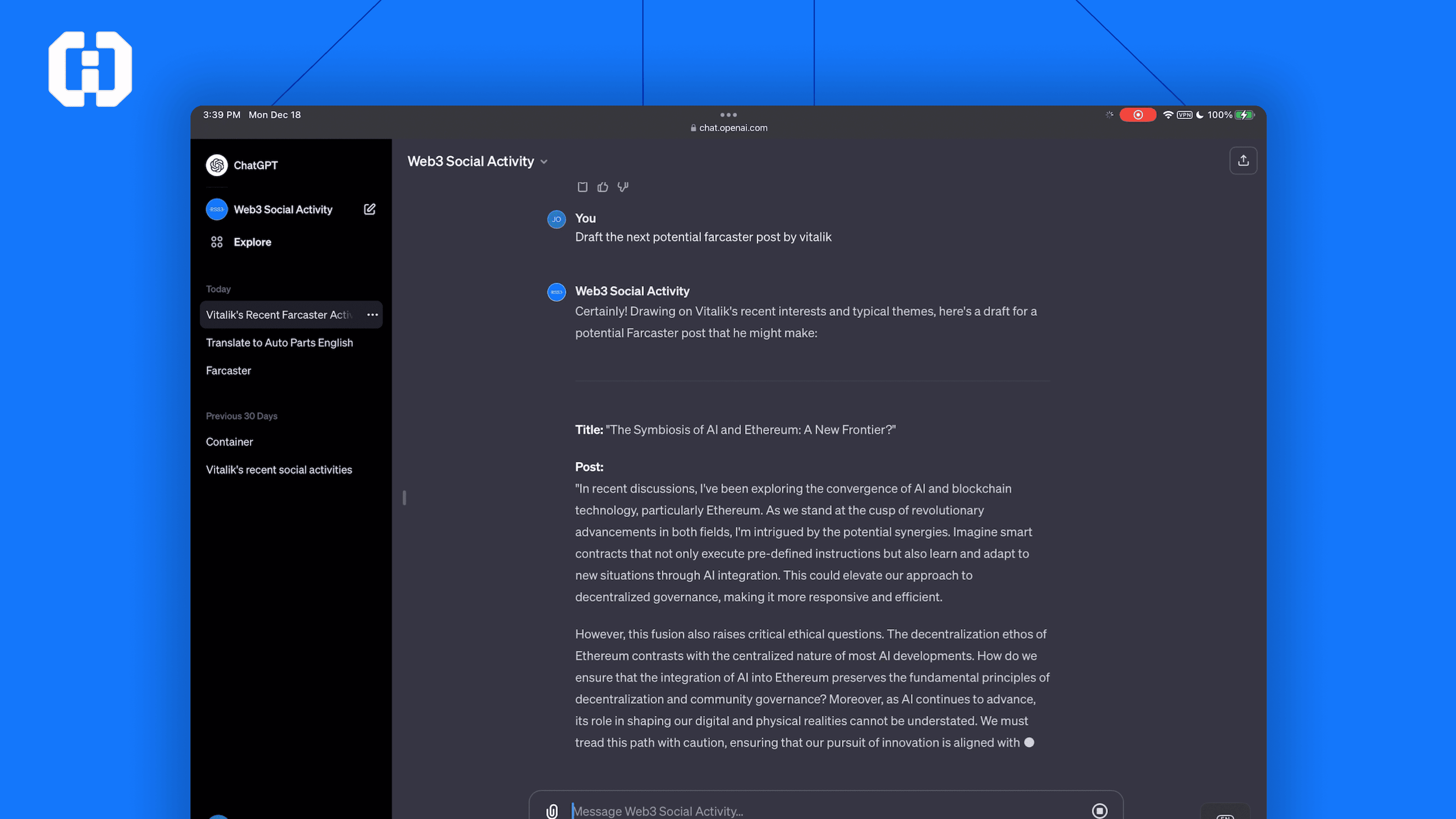
Task: Open the Translate to Auto Parts English chat
Action: [x=279, y=342]
